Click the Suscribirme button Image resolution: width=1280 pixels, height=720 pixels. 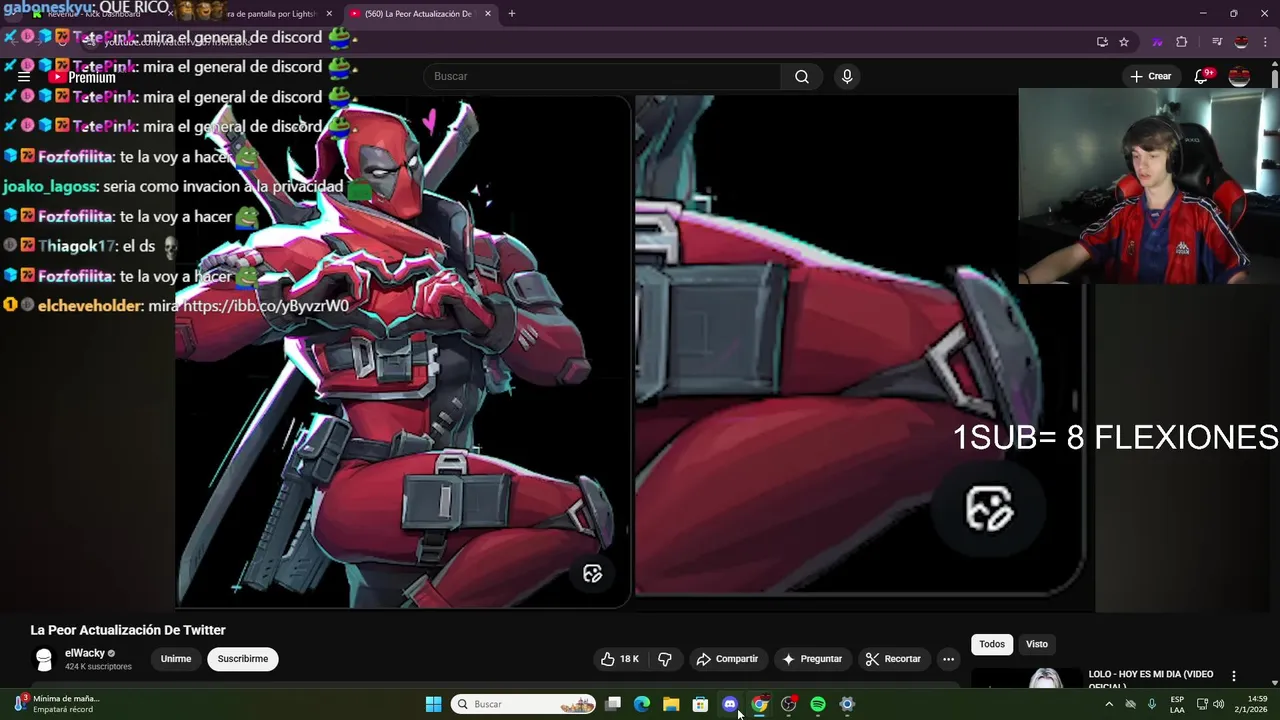[x=243, y=659]
